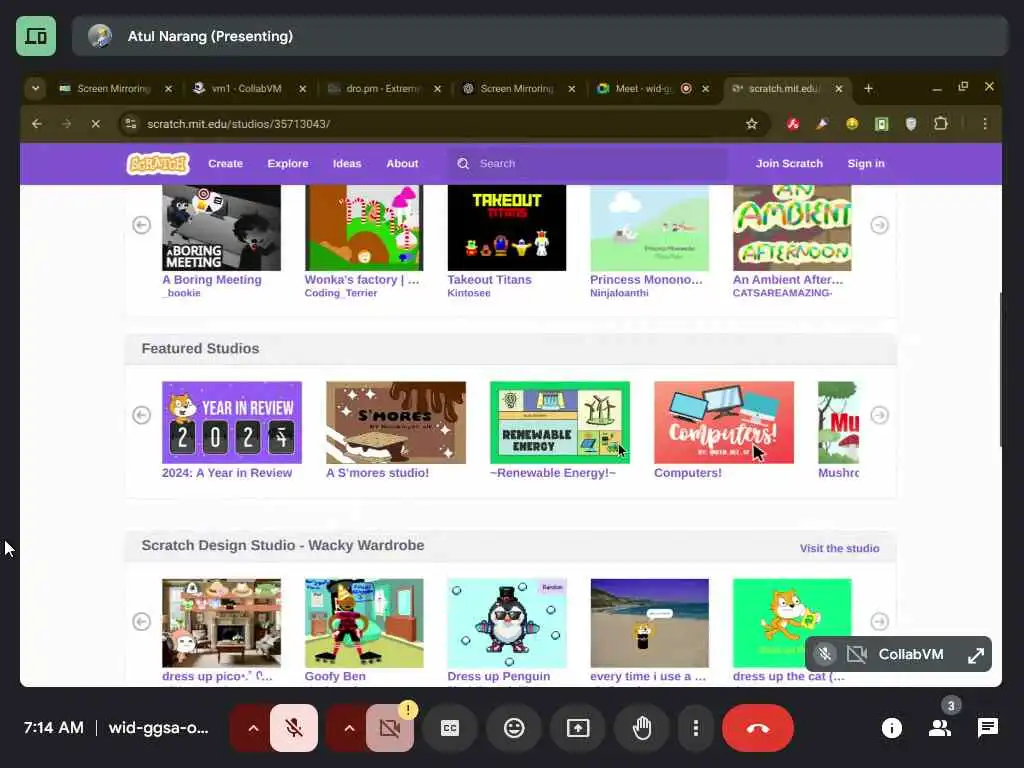Open the Chrome three-dot menu

point(985,123)
